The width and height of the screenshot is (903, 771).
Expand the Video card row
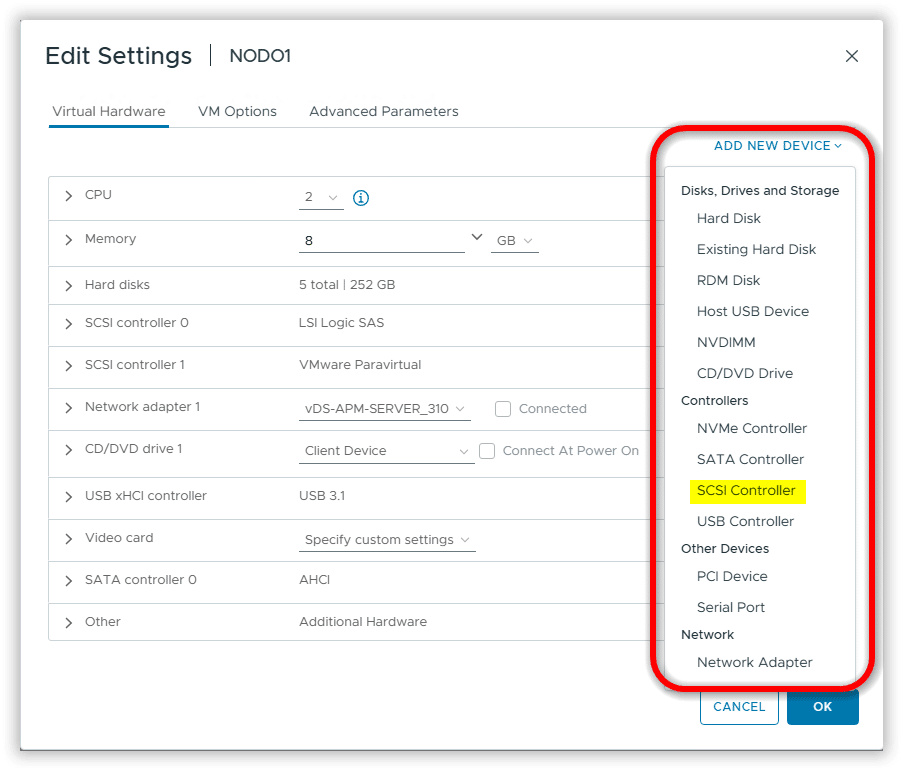69,538
